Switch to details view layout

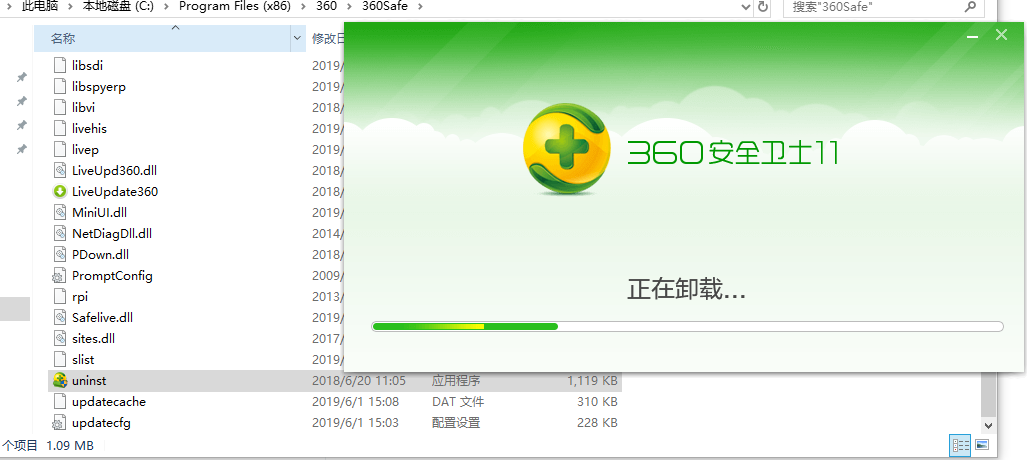tap(960, 444)
